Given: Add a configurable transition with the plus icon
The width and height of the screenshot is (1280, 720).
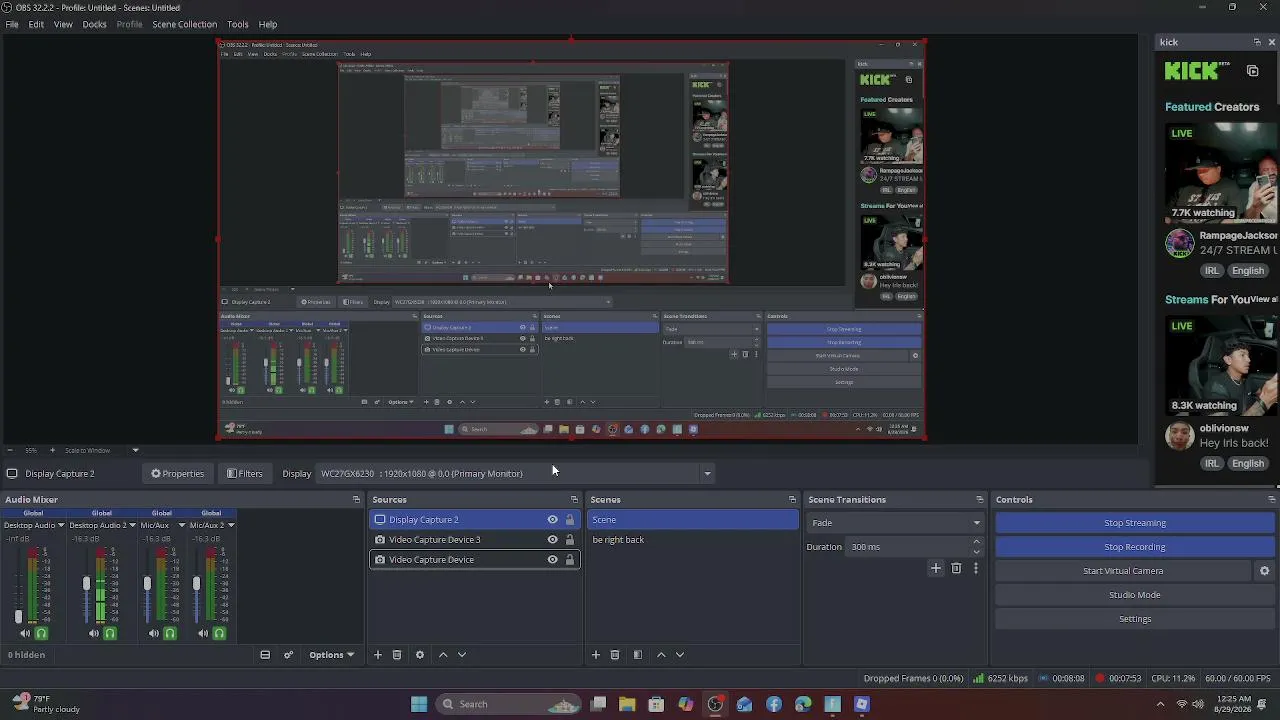Looking at the screenshot, I should pos(936,568).
